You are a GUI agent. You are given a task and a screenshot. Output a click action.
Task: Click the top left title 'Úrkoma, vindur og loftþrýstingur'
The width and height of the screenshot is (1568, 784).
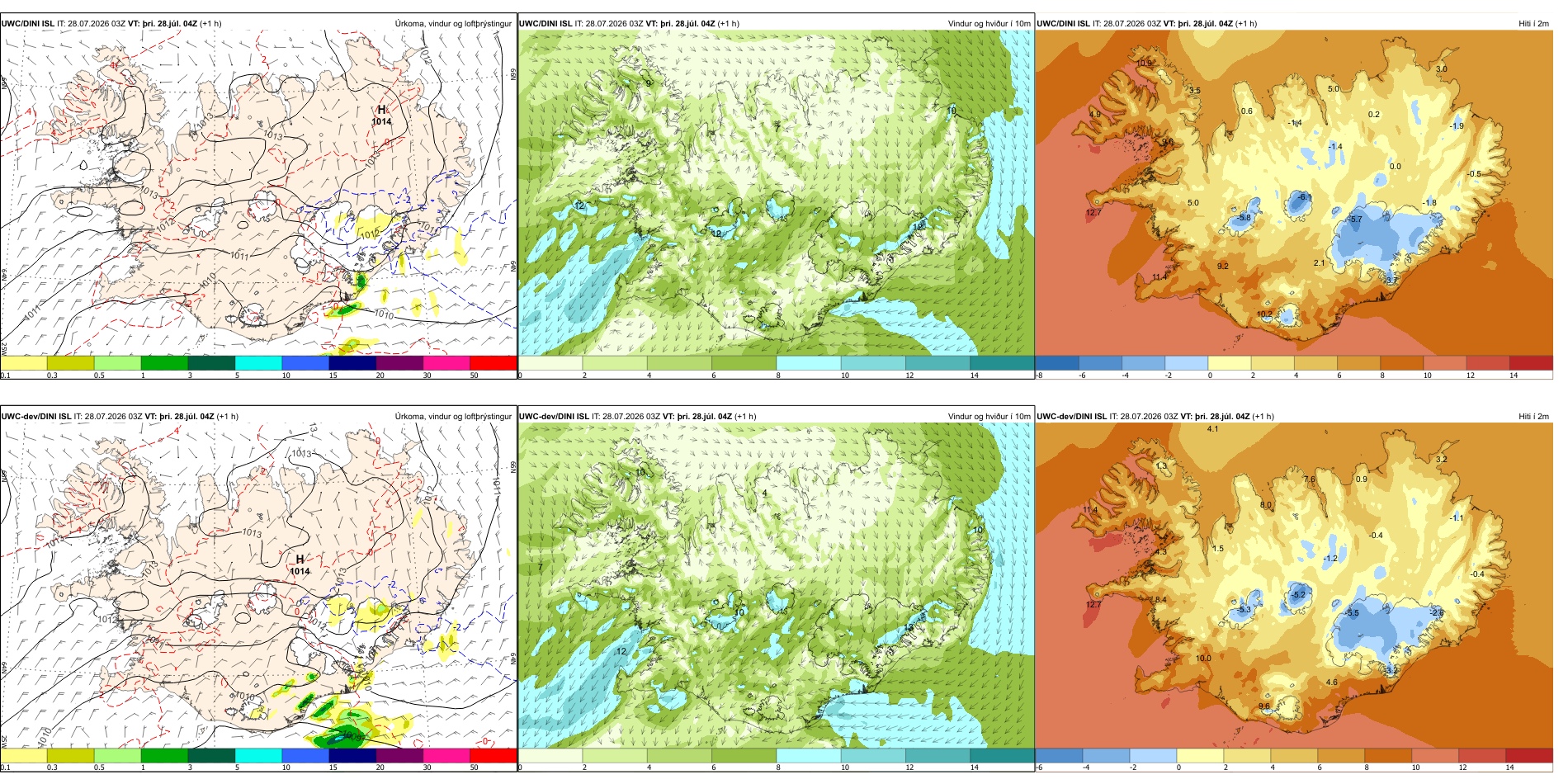(453, 24)
